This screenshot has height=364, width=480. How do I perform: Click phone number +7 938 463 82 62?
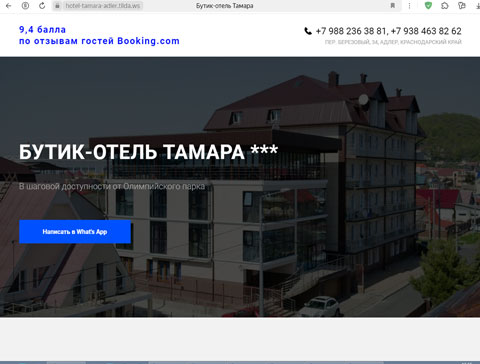point(426,31)
